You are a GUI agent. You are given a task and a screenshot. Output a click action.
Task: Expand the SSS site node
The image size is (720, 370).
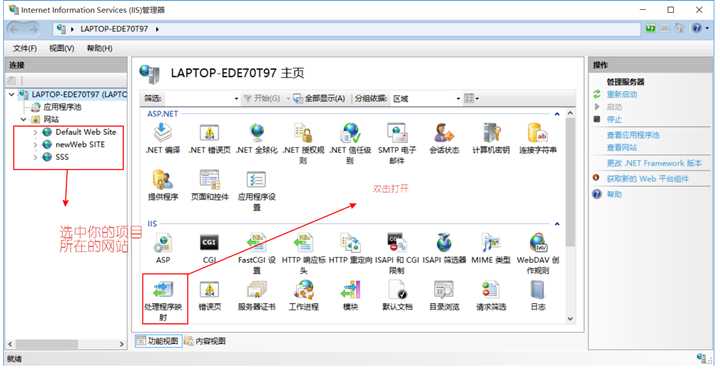click(x=35, y=157)
